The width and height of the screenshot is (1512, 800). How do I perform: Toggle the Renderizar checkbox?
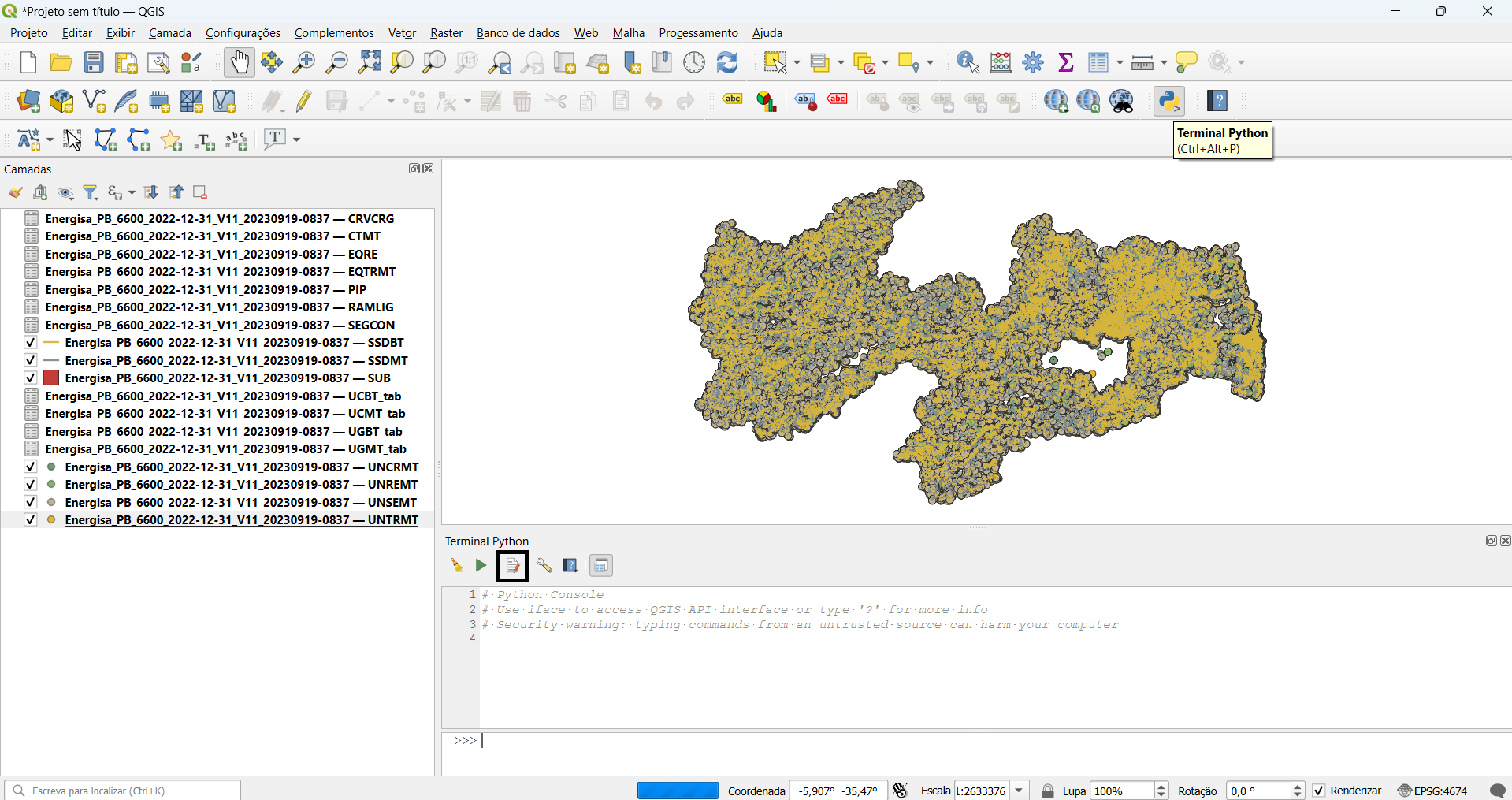coord(1319,791)
